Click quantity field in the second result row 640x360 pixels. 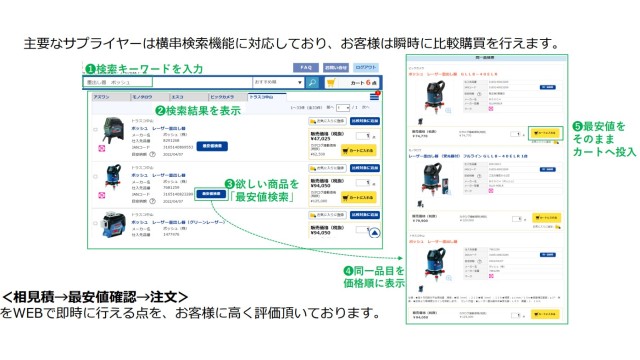(363, 183)
